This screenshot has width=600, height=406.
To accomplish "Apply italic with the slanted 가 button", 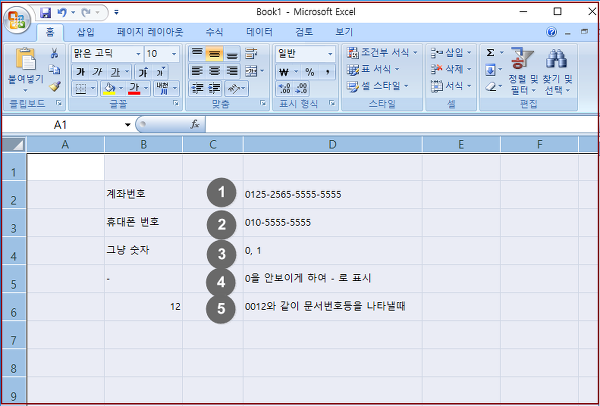I will (x=97, y=72).
